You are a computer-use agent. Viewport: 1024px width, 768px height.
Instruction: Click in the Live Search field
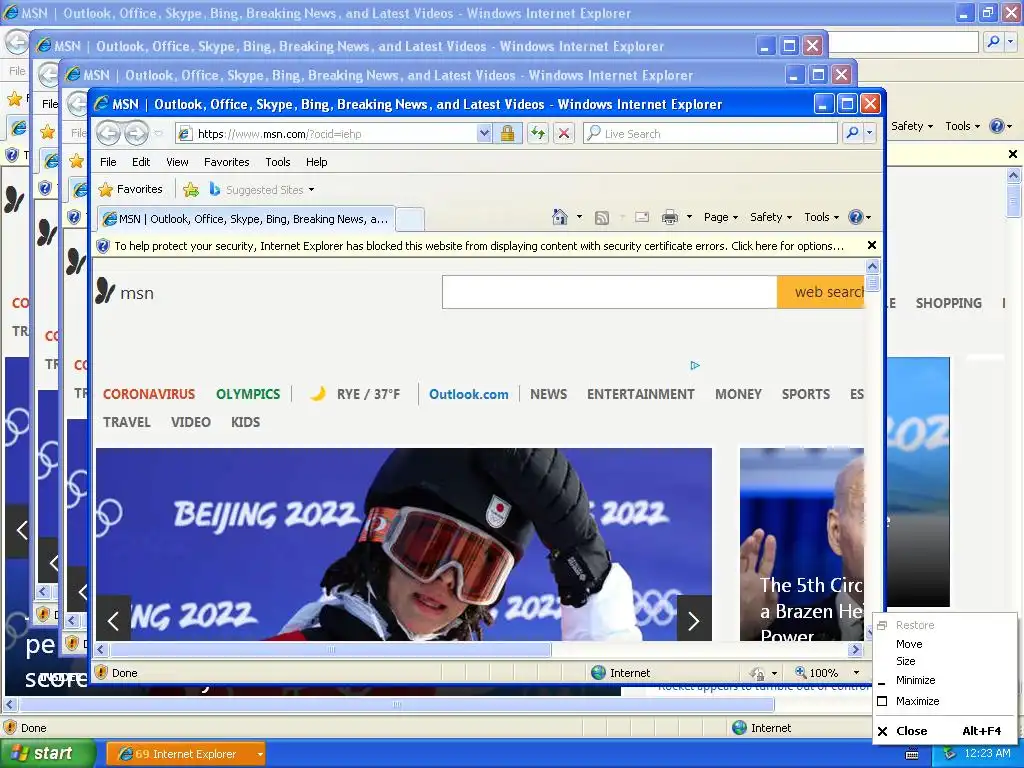(710, 133)
